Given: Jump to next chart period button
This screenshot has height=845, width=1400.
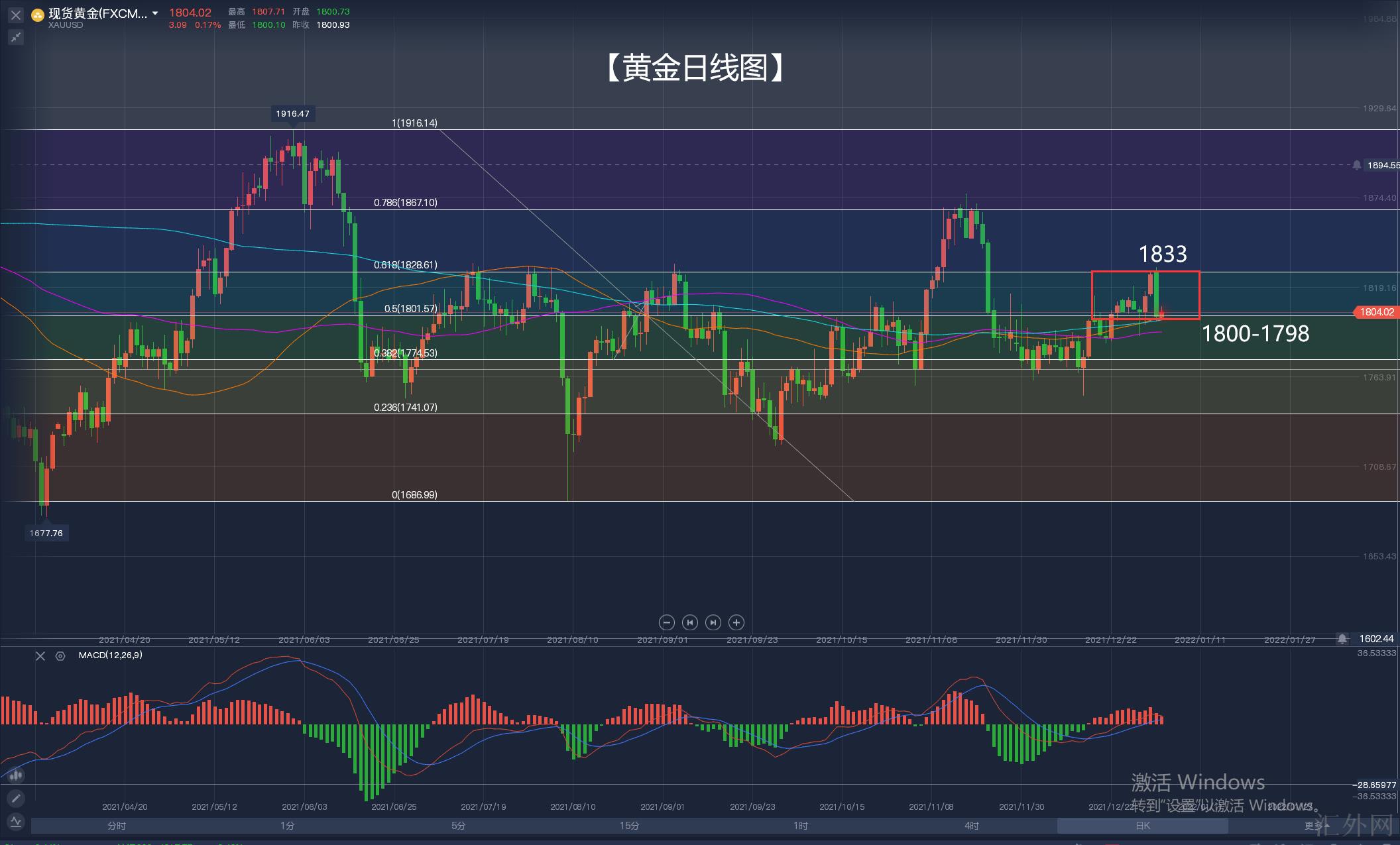Looking at the screenshot, I should click(713, 622).
